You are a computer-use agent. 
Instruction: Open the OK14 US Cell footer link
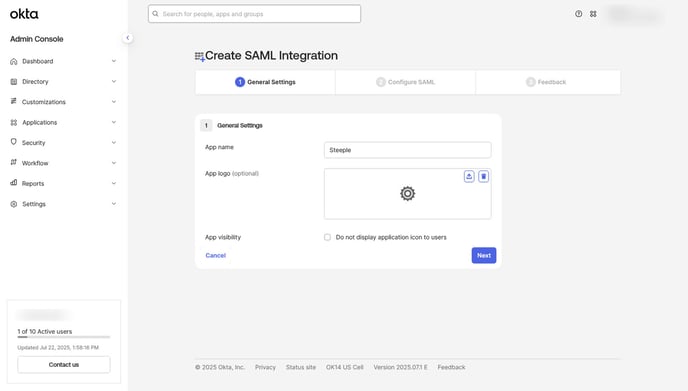tap(344, 367)
